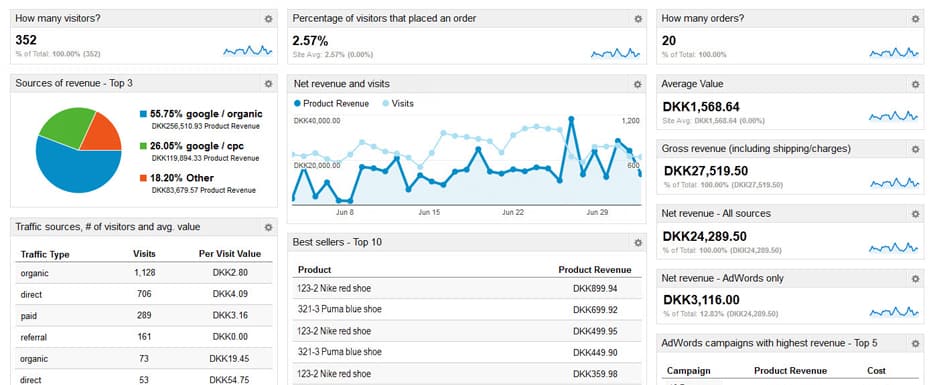Click sparkline in Net revenue - All sources
The height and width of the screenshot is (385, 933).
coord(894,248)
